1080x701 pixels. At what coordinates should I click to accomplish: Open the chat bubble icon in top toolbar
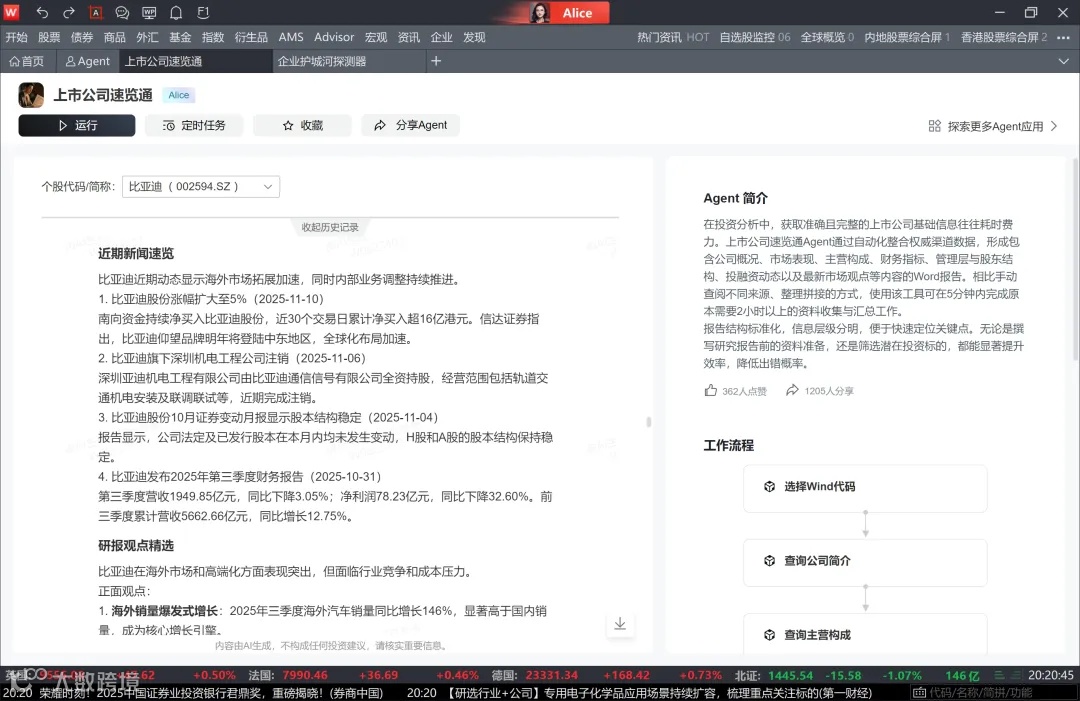[x=121, y=13]
